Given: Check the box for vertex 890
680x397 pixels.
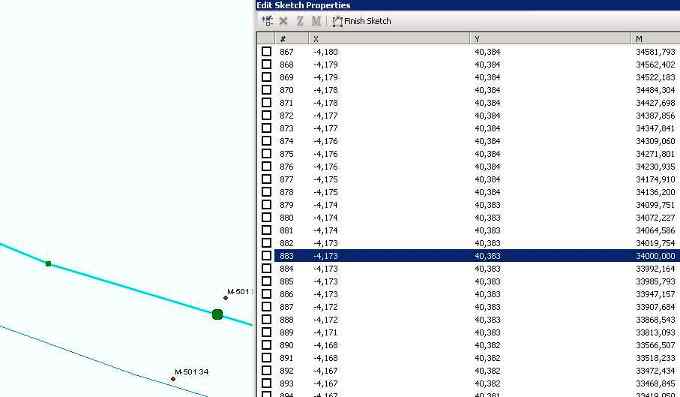Looking at the screenshot, I should pyautogui.click(x=266, y=345).
